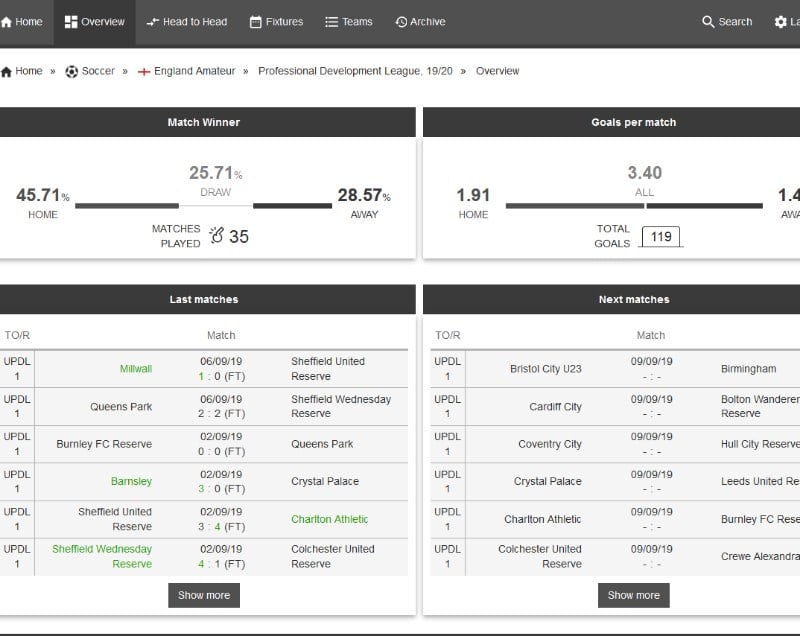The width and height of the screenshot is (800, 636).
Task: Select matches played count 35
Action: [239, 237]
